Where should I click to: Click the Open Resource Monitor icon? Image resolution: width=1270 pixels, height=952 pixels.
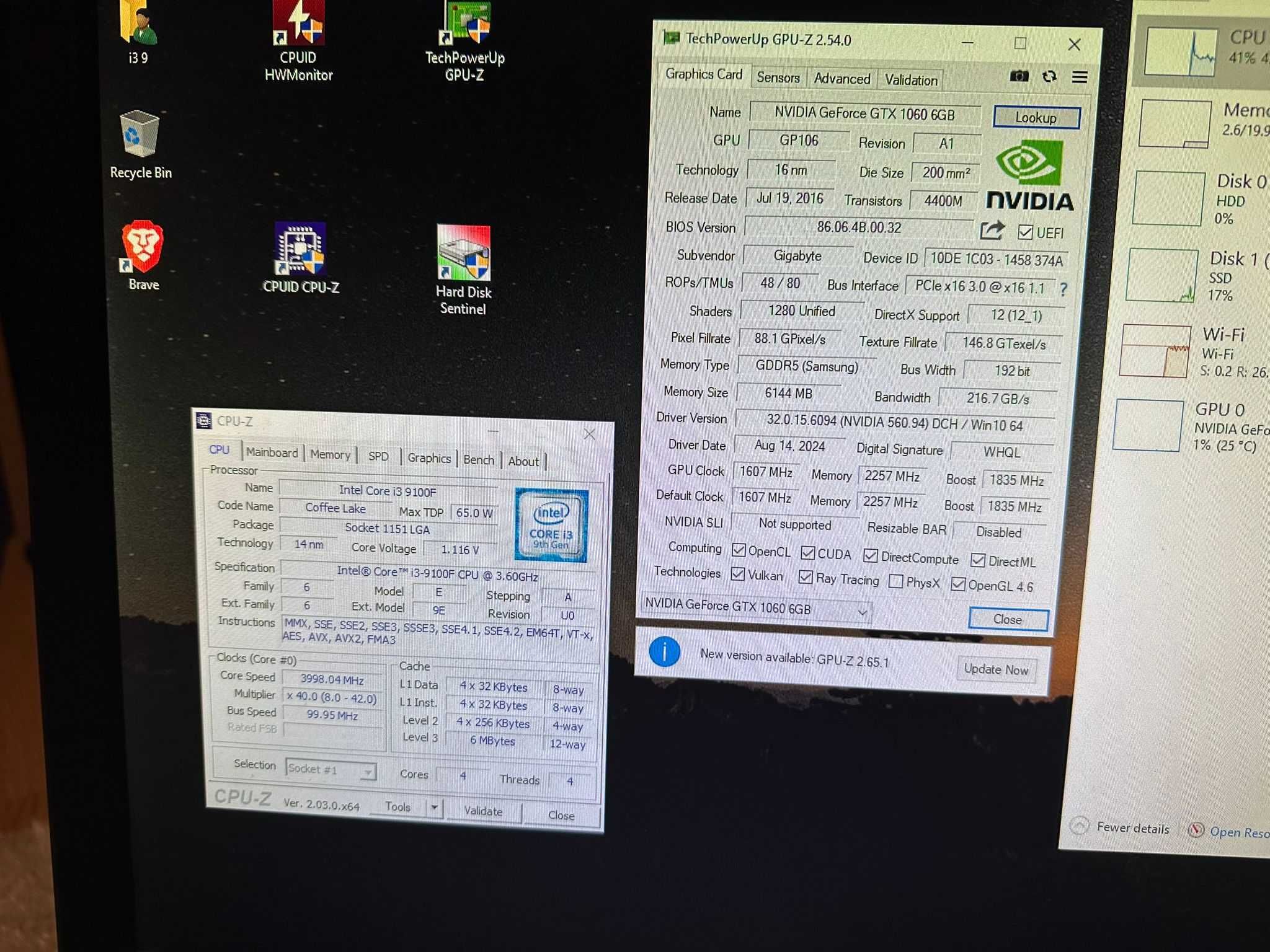(x=1196, y=829)
